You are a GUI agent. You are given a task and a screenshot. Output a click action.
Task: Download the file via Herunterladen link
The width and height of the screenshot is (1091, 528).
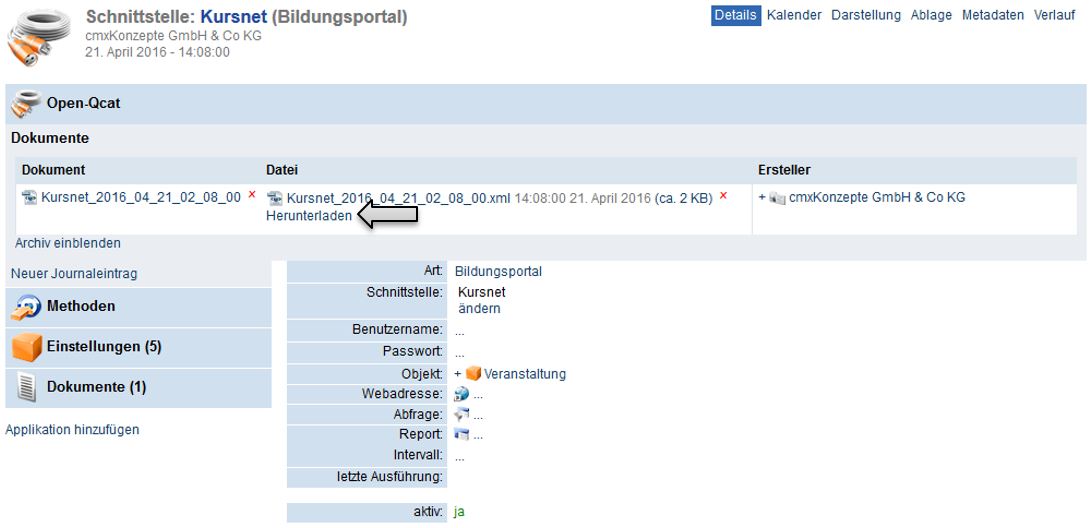pos(309,217)
